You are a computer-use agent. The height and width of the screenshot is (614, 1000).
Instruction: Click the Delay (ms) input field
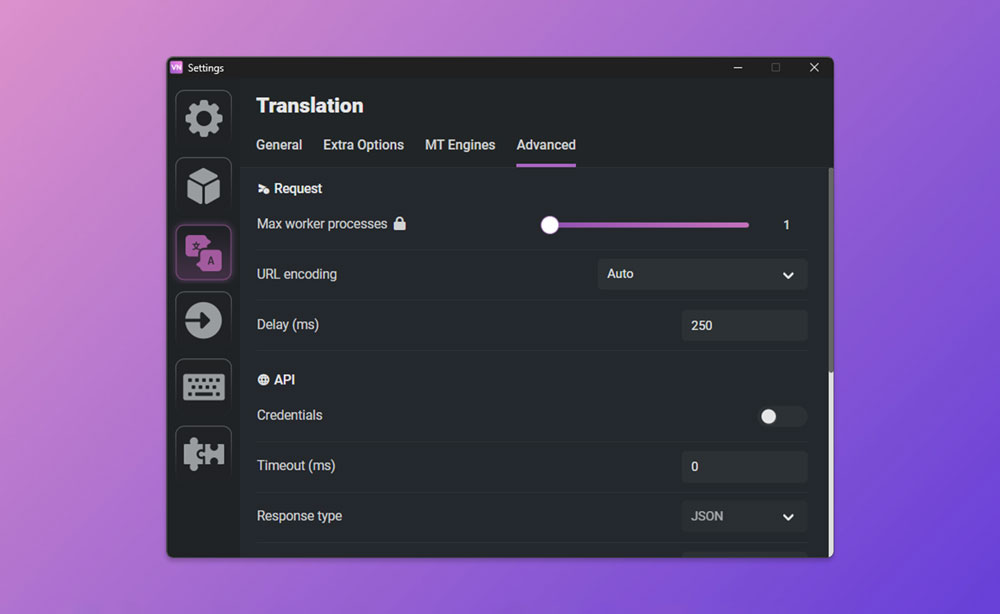[x=744, y=325]
